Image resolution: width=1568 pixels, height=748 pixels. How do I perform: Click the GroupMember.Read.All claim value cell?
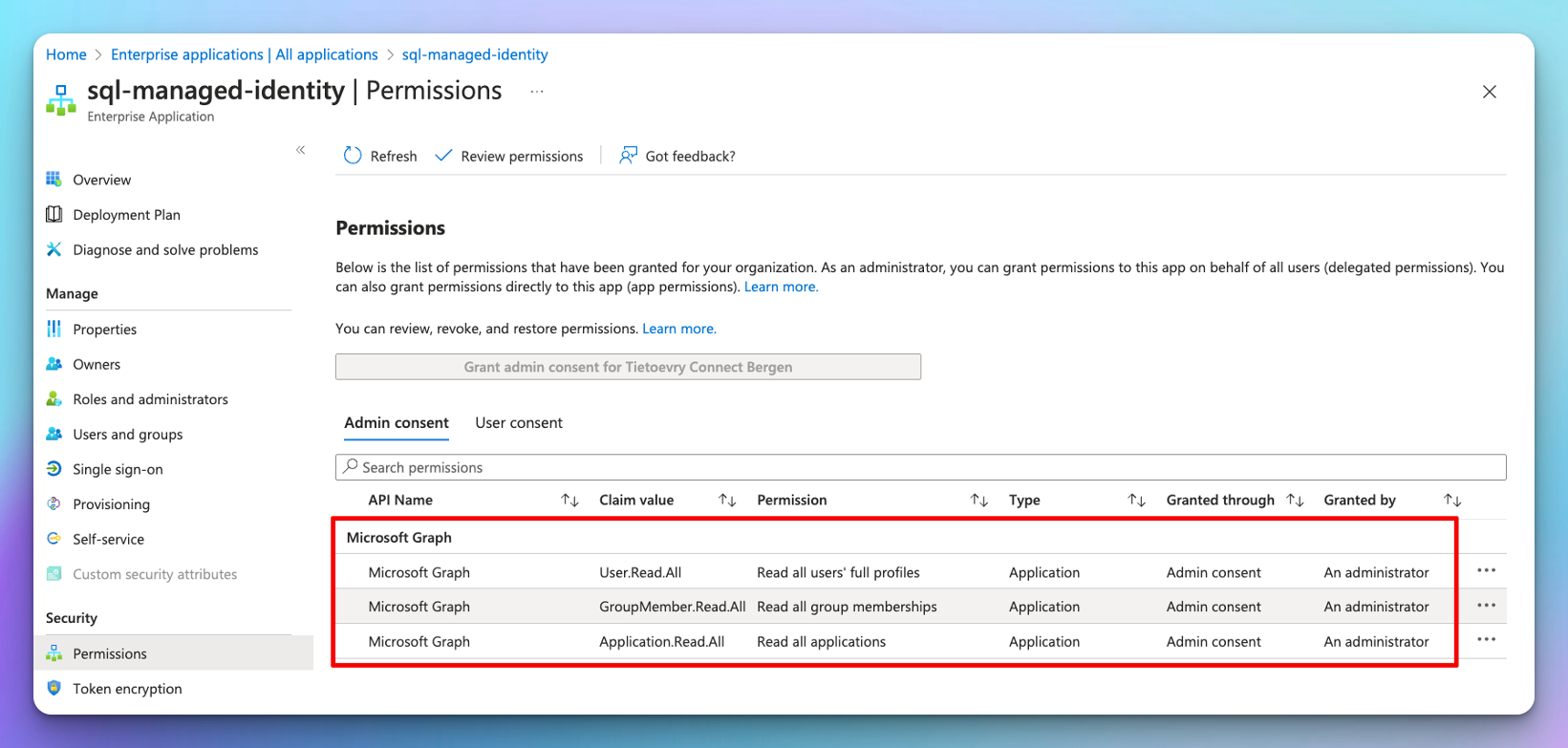[x=673, y=607]
